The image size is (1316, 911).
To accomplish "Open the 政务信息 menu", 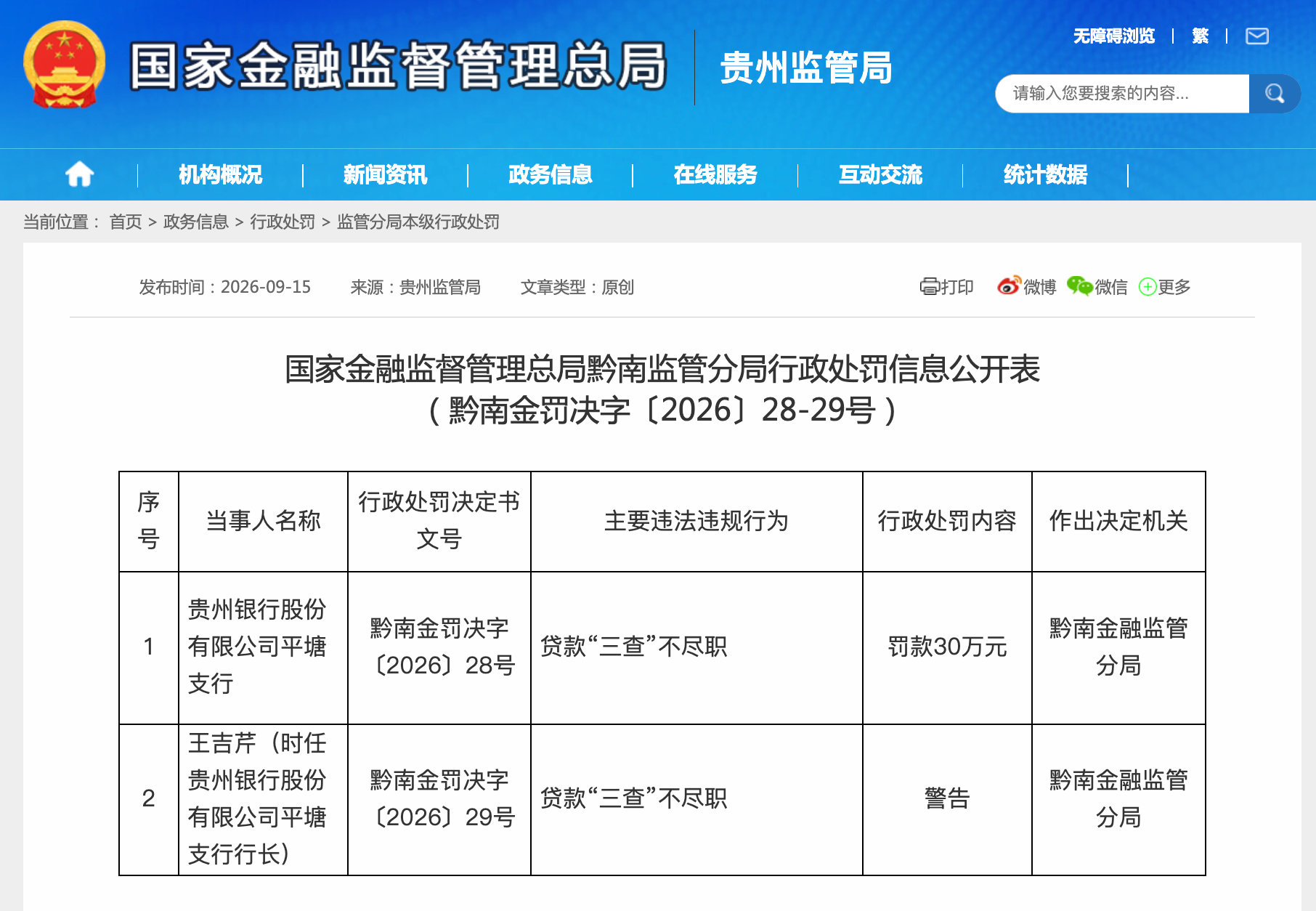I will [550, 174].
